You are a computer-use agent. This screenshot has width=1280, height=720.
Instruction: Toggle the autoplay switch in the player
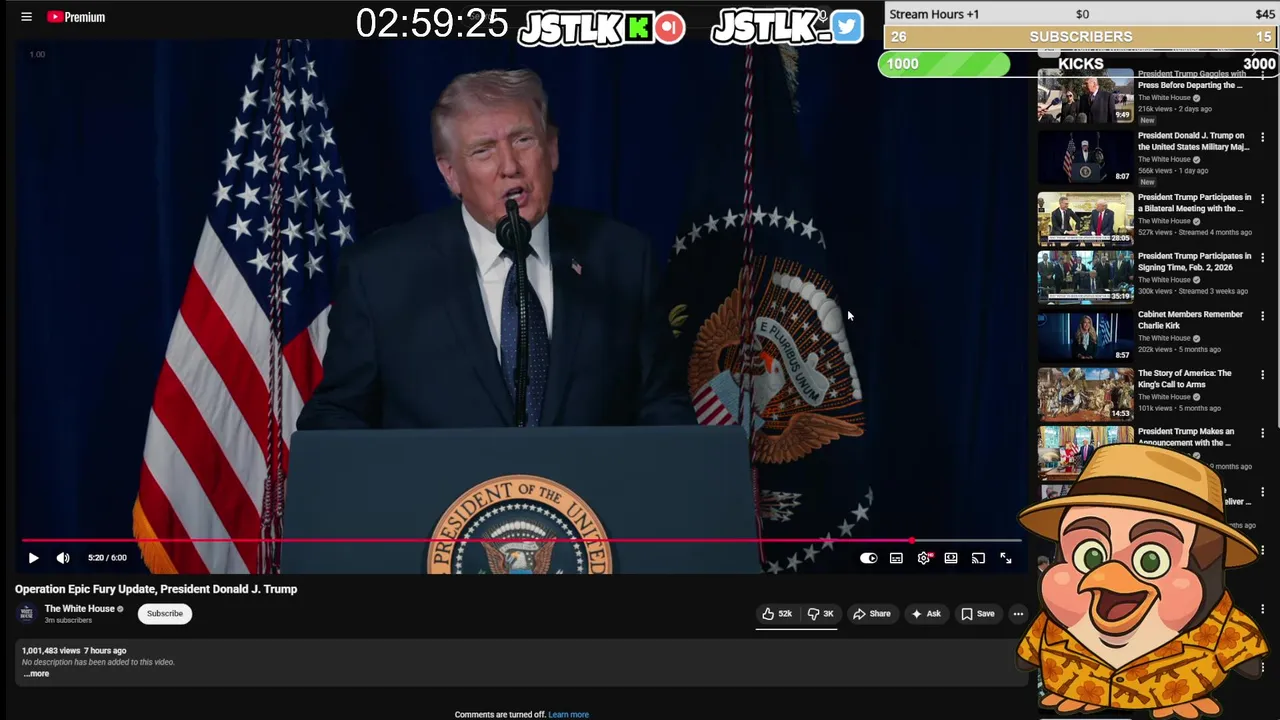(868, 558)
